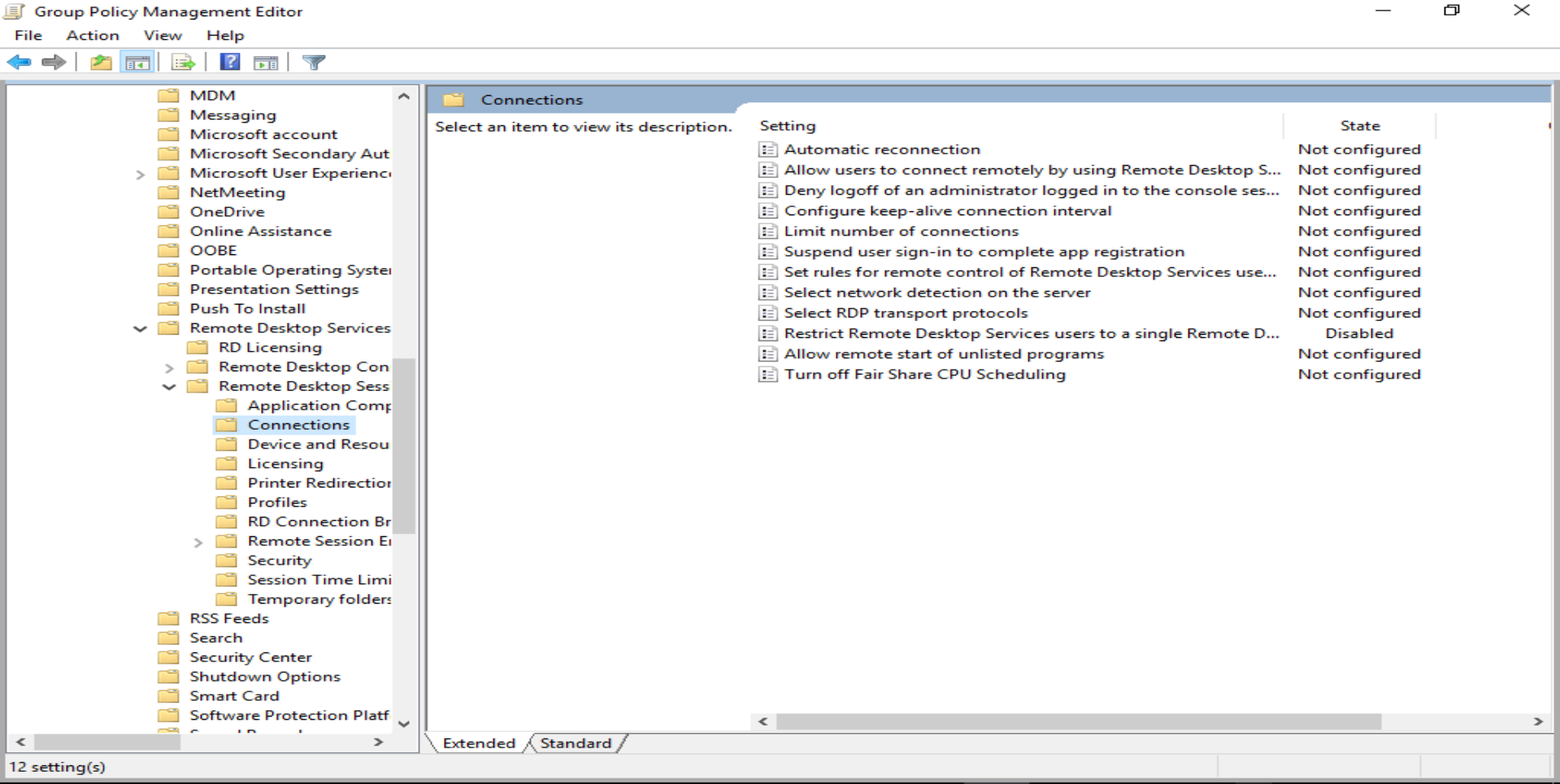Select the Security folder in the tree
Screen dimensions: 1560x784
click(x=280, y=561)
